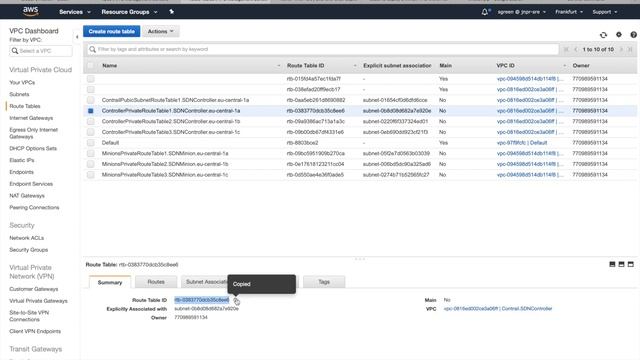Check MinionsPrivateRouteTable3 row checkbox
The height and width of the screenshot is (360, 640).
[x=91, y=175]
